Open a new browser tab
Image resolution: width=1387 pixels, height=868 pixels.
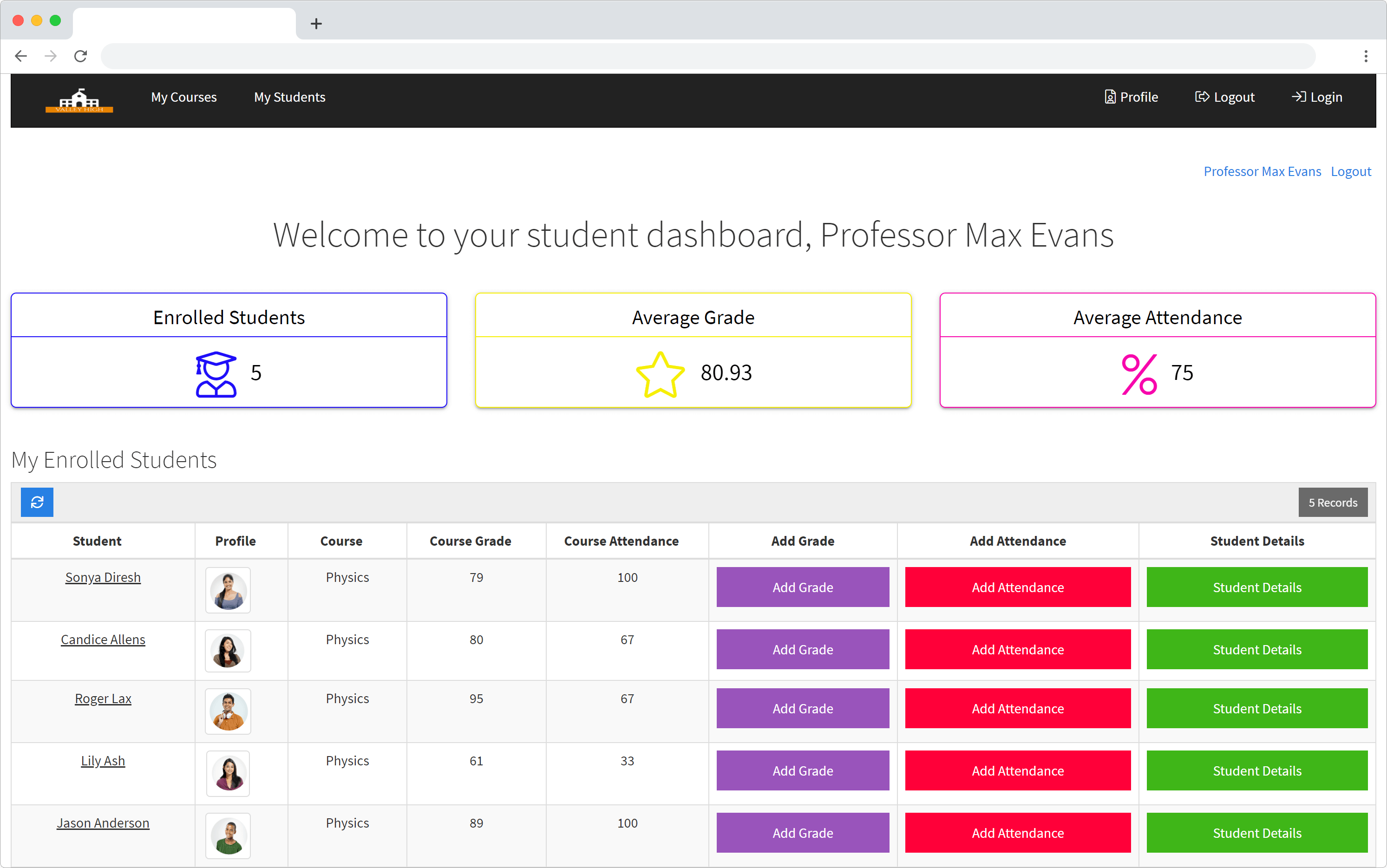click(x=316, y=24)
